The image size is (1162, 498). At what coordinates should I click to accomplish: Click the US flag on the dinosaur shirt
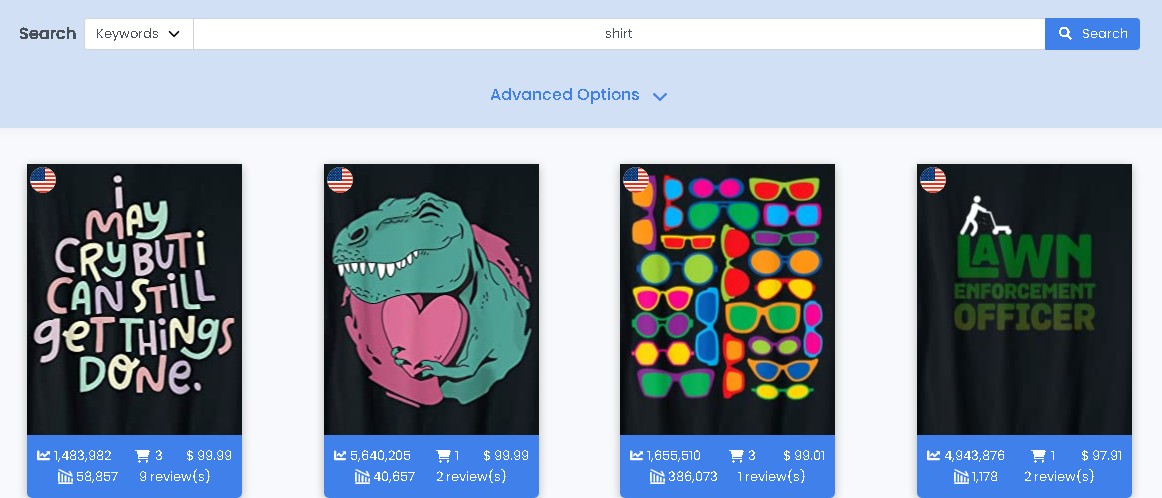coord(340,180)
